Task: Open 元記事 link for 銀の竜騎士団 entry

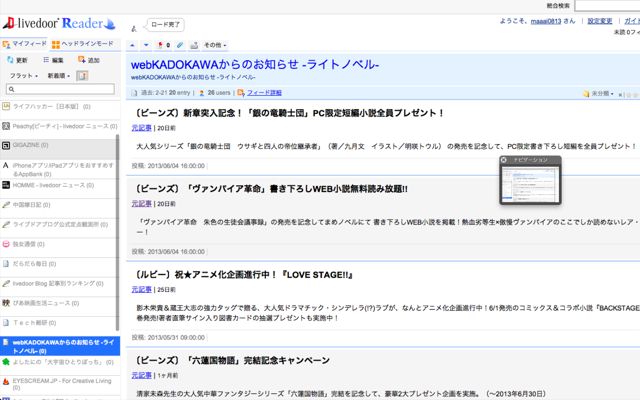Action: [142, 128]
